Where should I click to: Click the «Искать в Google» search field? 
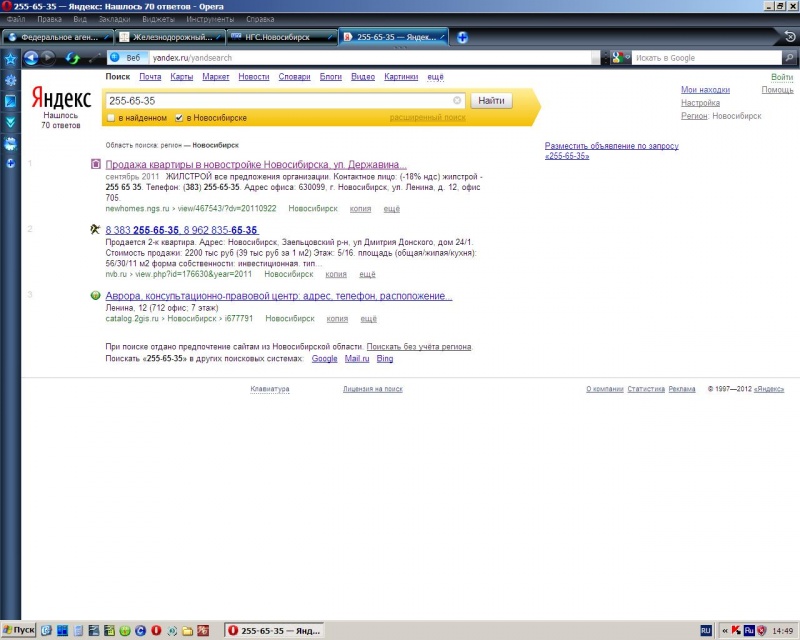point(707,58)
